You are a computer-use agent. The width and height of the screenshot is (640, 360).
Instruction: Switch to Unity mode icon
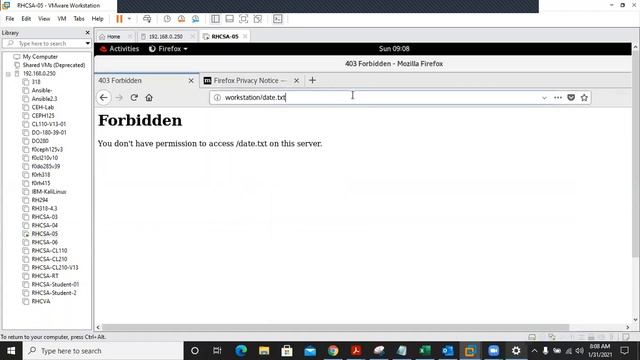[x=258, y=19]
